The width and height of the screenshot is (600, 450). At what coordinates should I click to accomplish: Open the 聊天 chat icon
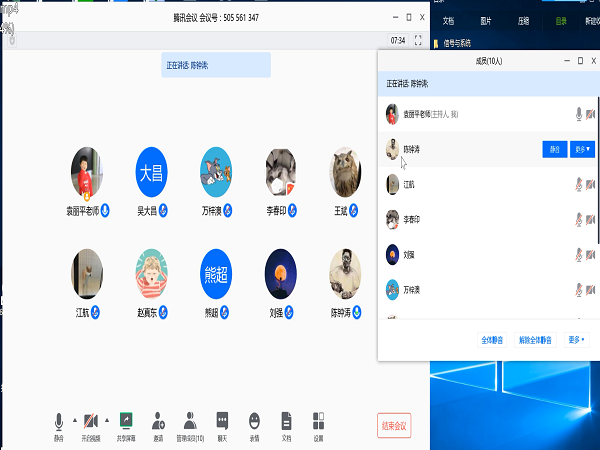tap(222, 421)
